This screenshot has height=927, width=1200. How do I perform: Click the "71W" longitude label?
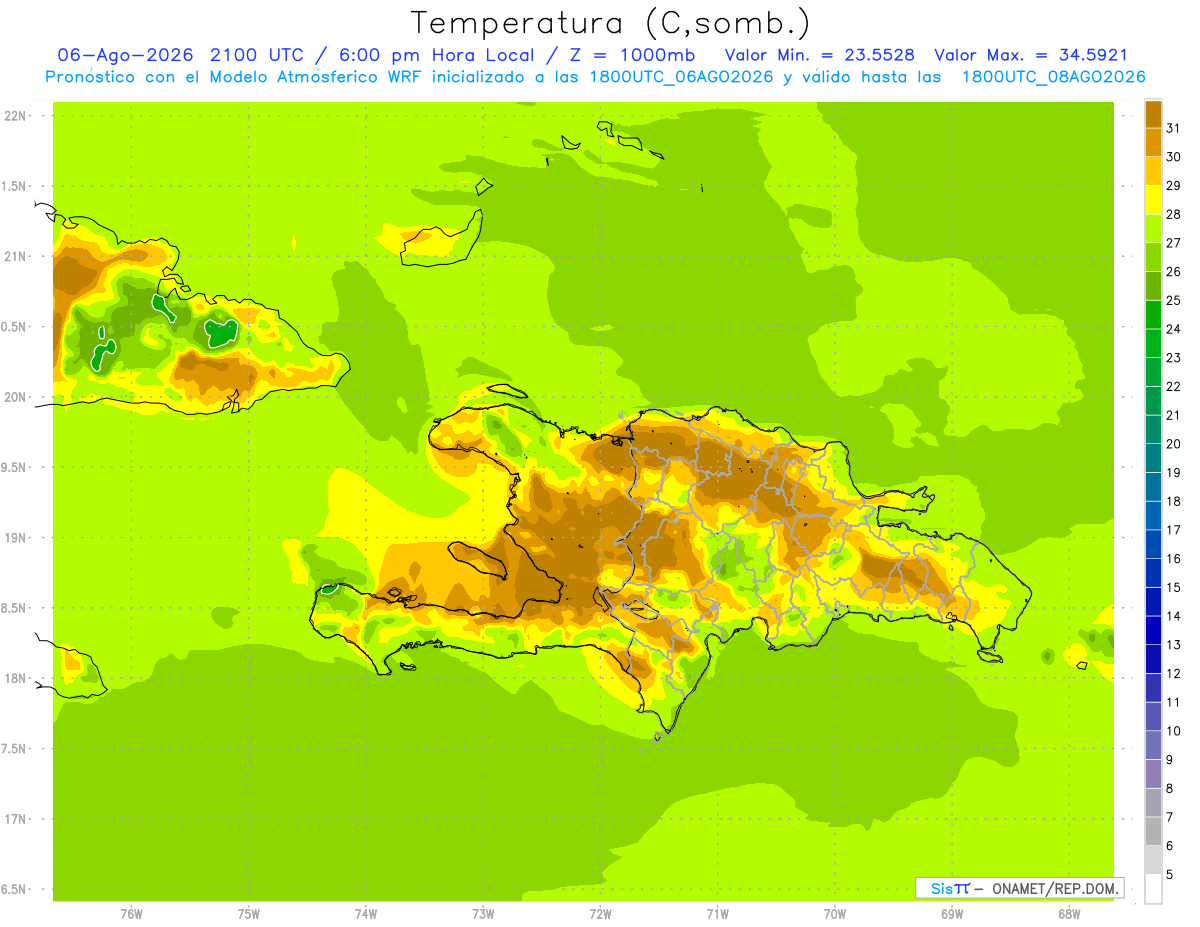pyautogui.click(x=717, y=913)
